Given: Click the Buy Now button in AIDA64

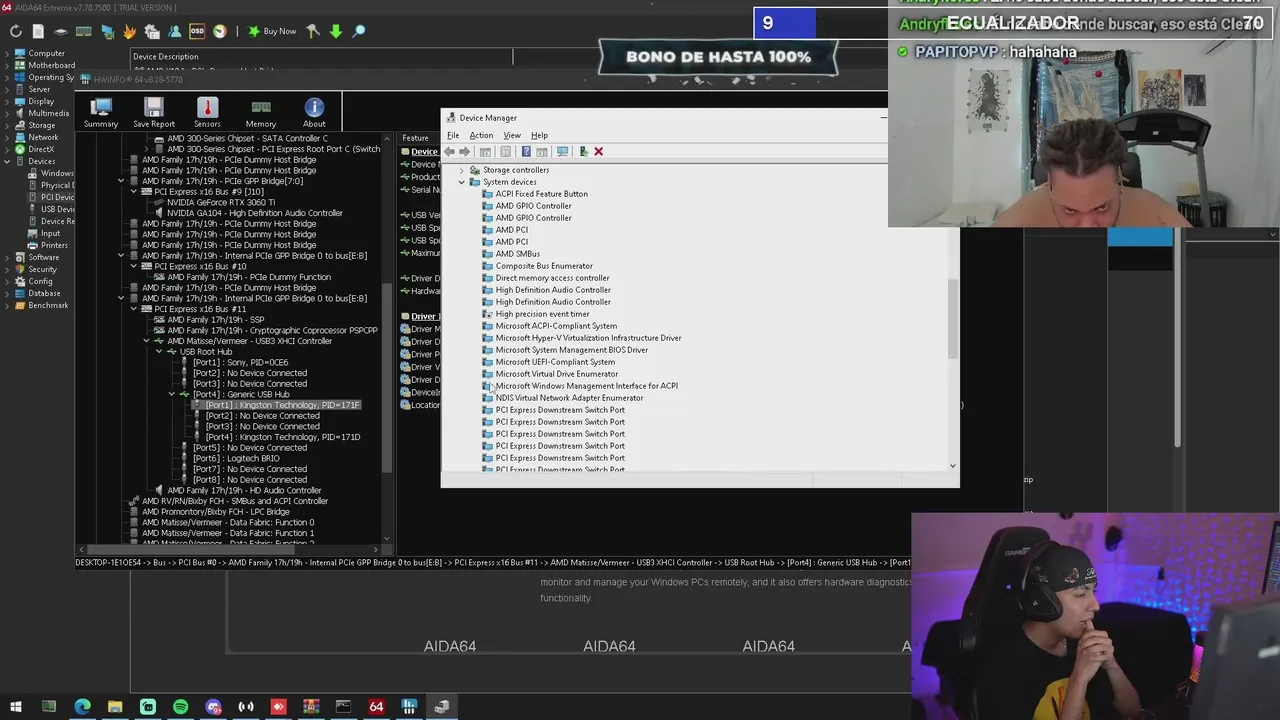Looking at the screenshot, I should click(272, 31).
